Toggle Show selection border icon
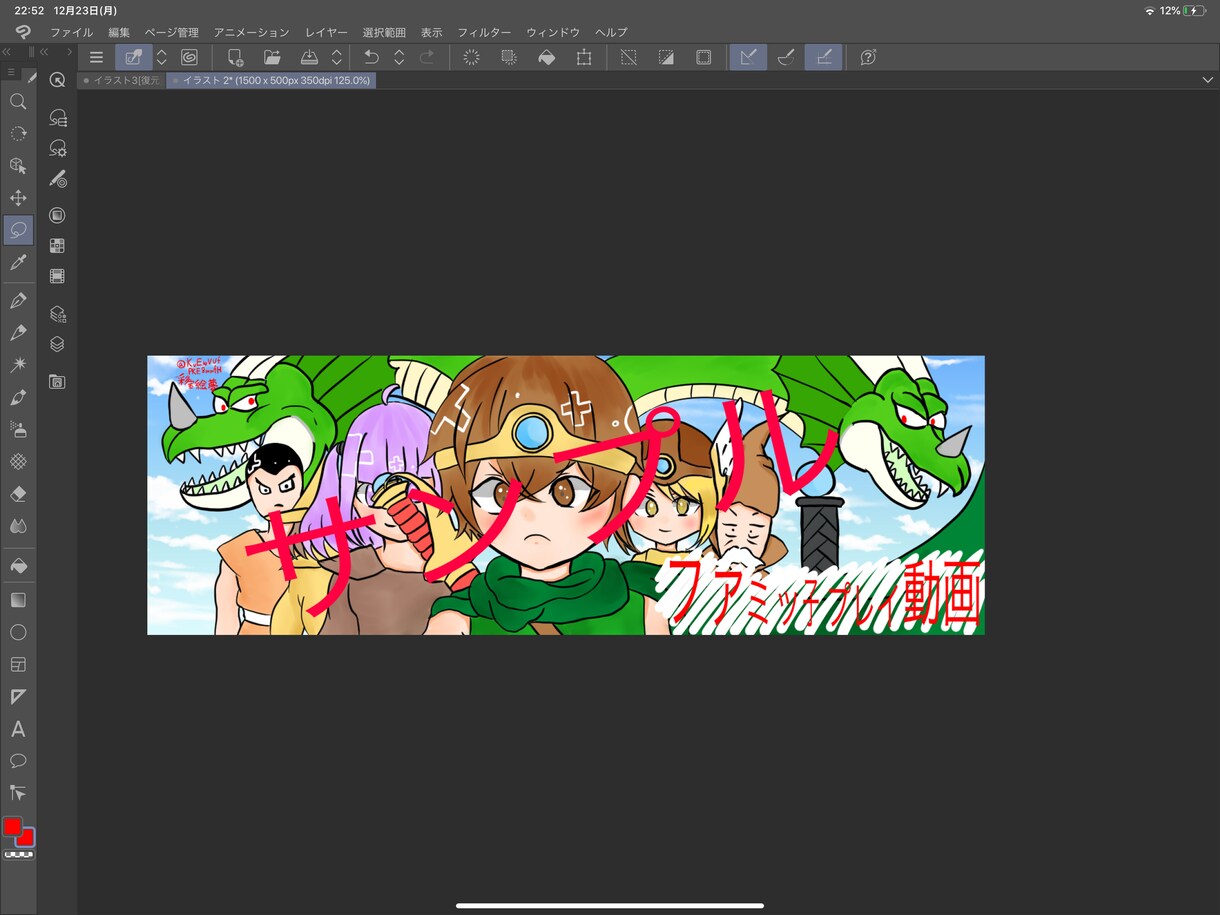1220x915 pixels. point(703,57)
